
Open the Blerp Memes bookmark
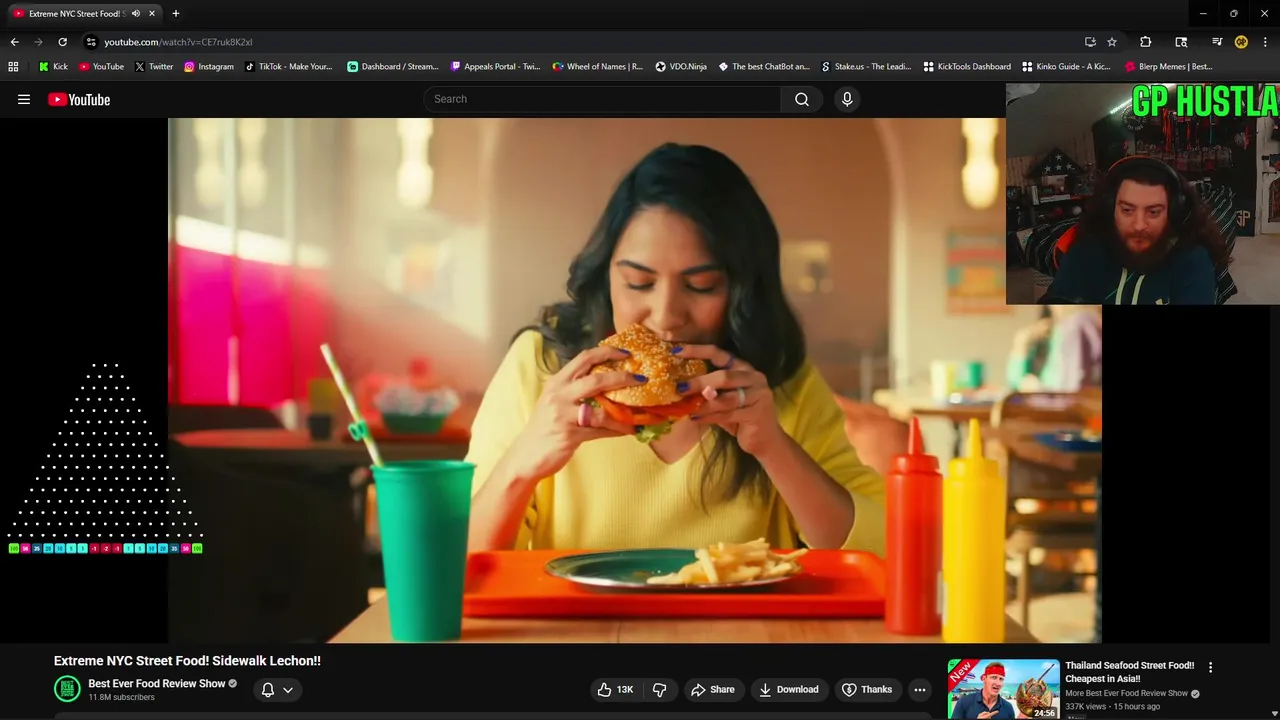coord(1169,67)
